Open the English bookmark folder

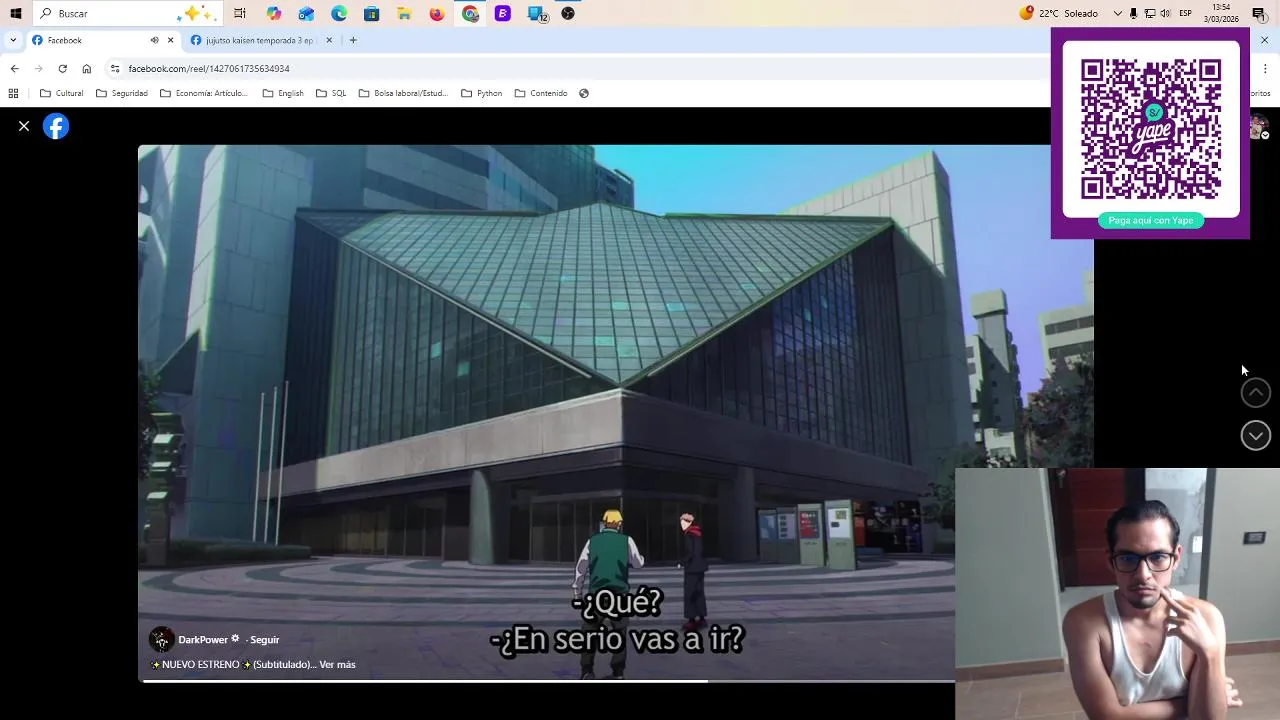pyautogui.click(x=283, y=93)
